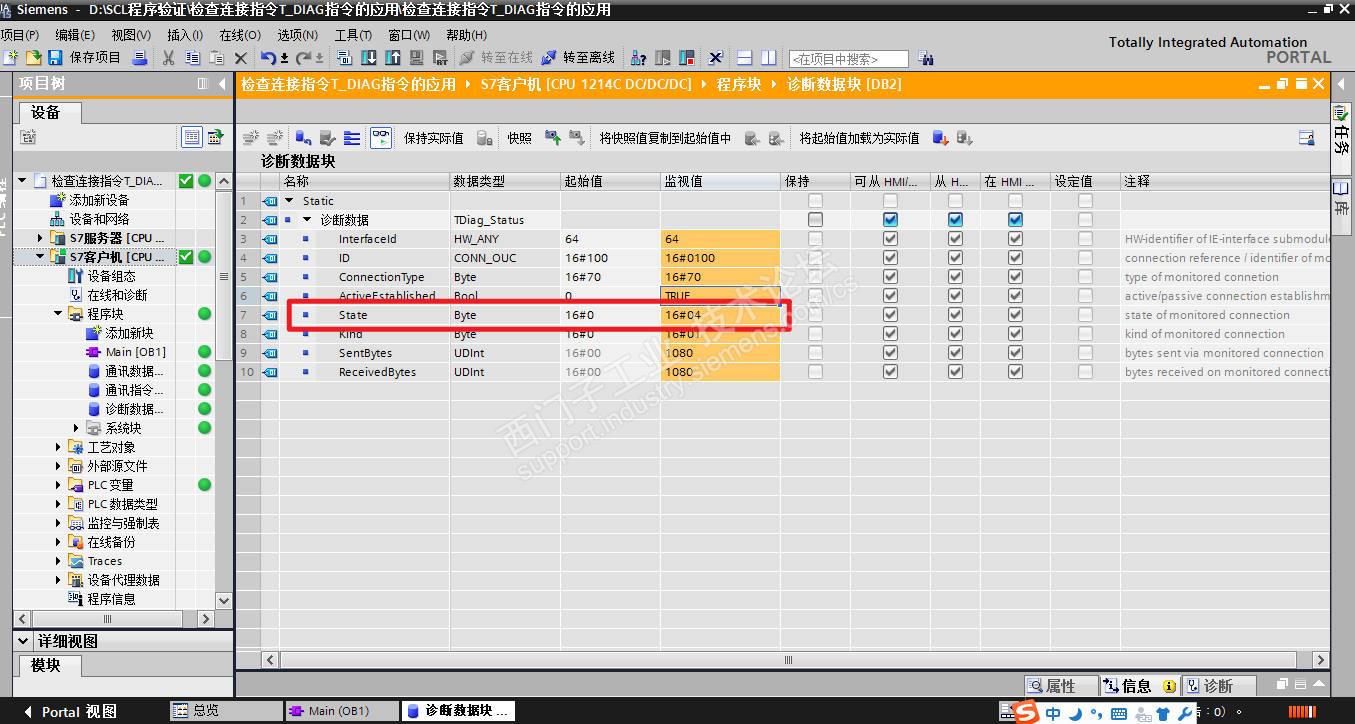Click the undo arrow icon
Screen dimensions: 1355x724
click(267, 58)
